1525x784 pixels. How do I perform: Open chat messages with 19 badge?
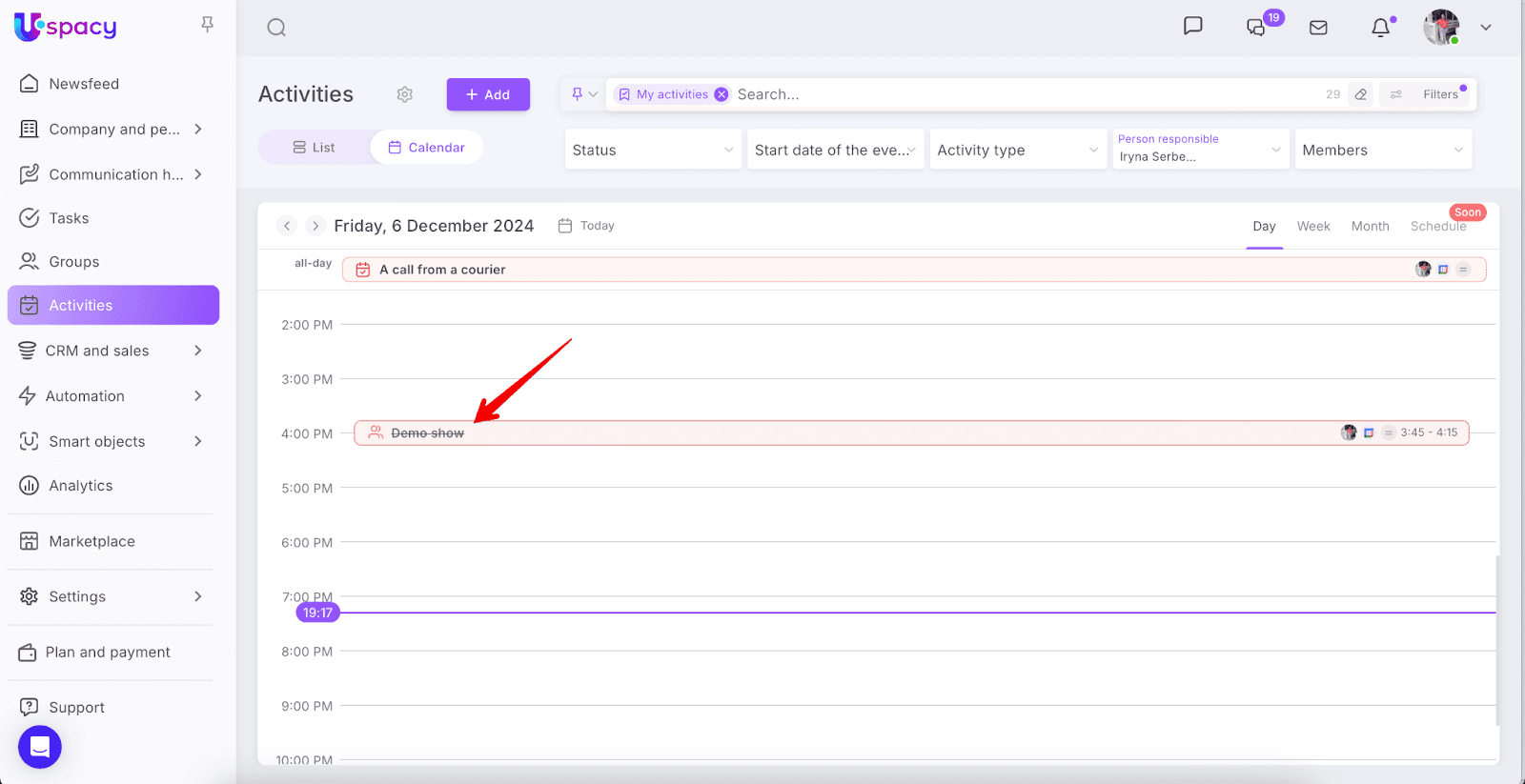click(x=1256, y=28)
